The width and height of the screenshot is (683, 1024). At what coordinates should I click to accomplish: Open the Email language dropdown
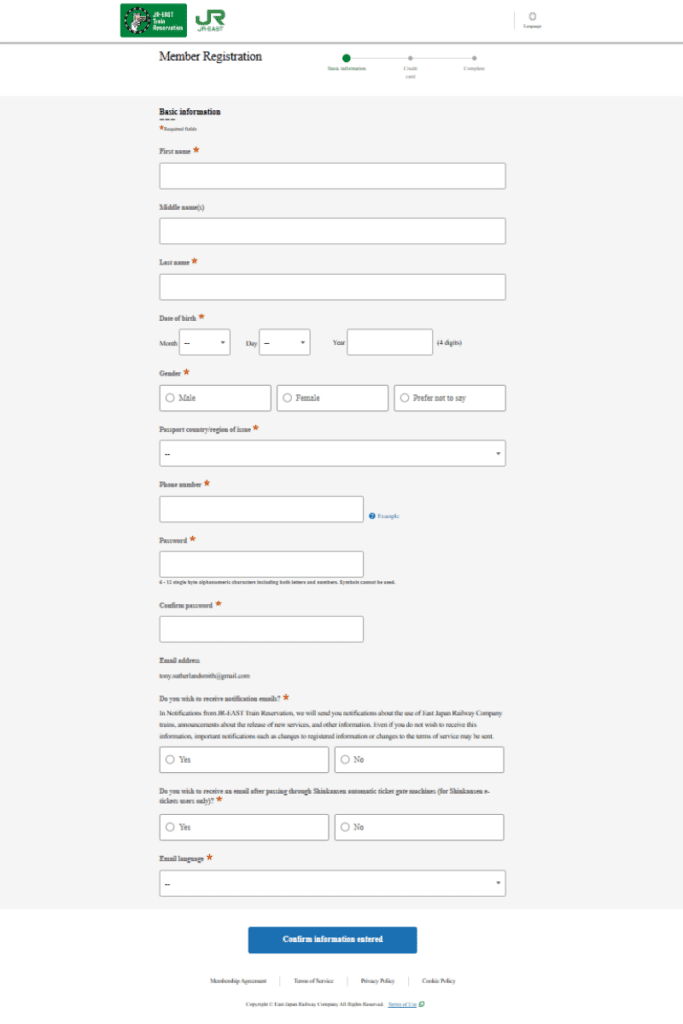click(332, 882)
